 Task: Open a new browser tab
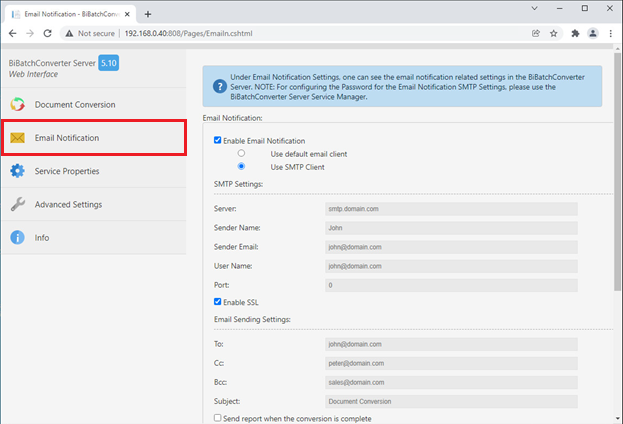coord(148,13)
